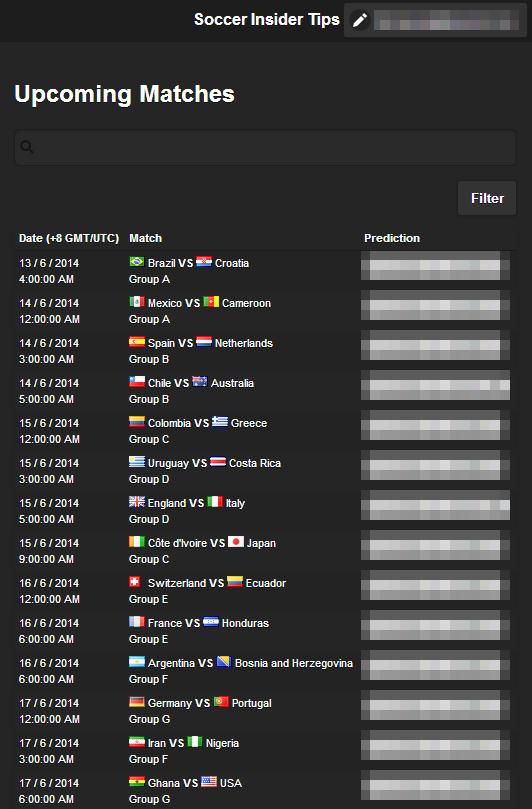Click the pencil edit icon in header

click(360, 21)
